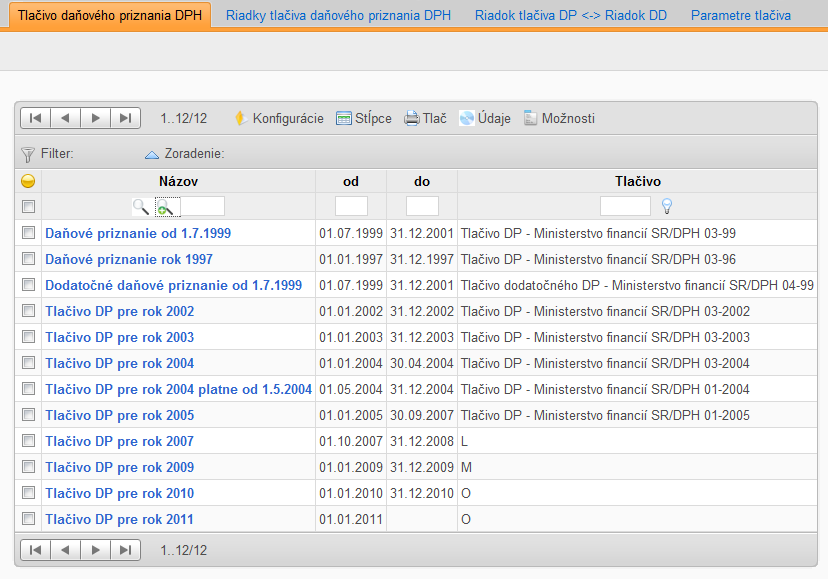This screenshot has width=828, height=579.
Task: Check row Tlačivo DP pre rok 2007
Action: [29, 441]
